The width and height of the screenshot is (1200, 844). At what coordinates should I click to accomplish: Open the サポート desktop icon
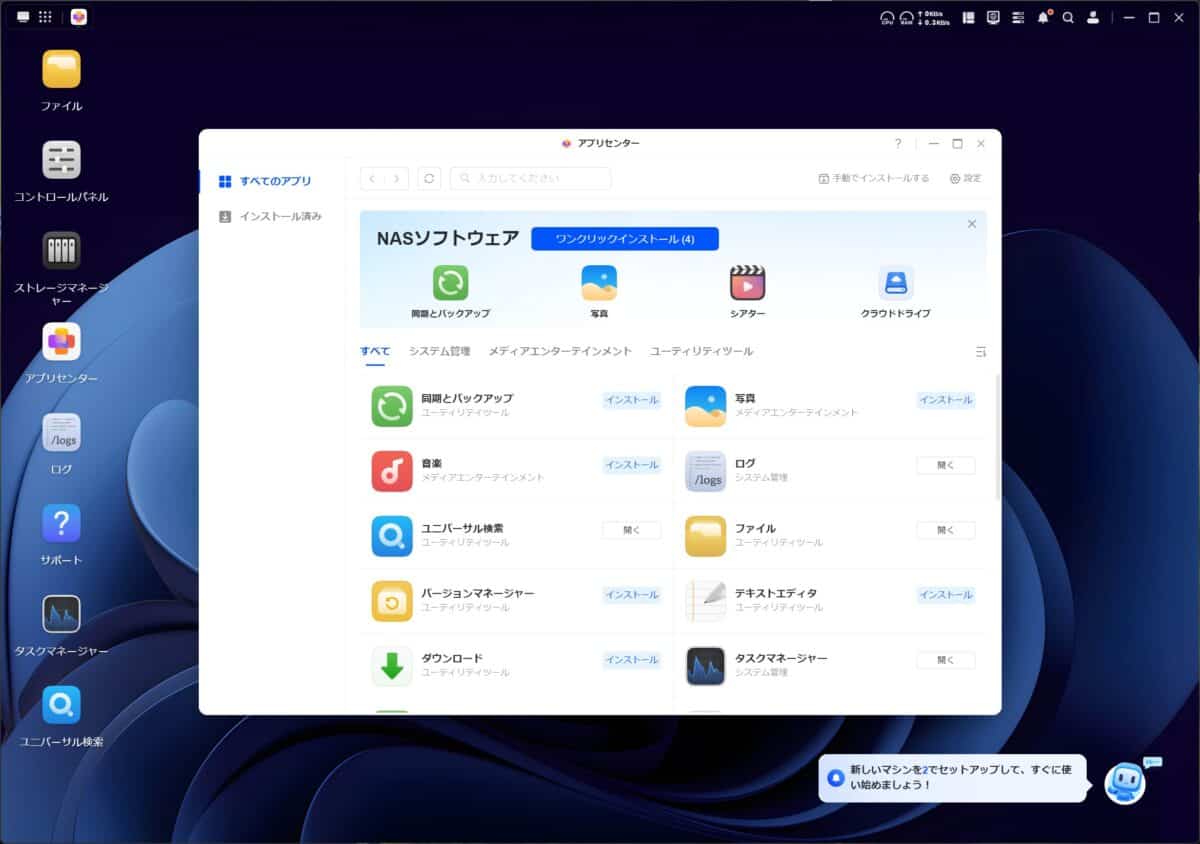coord(61,524)
